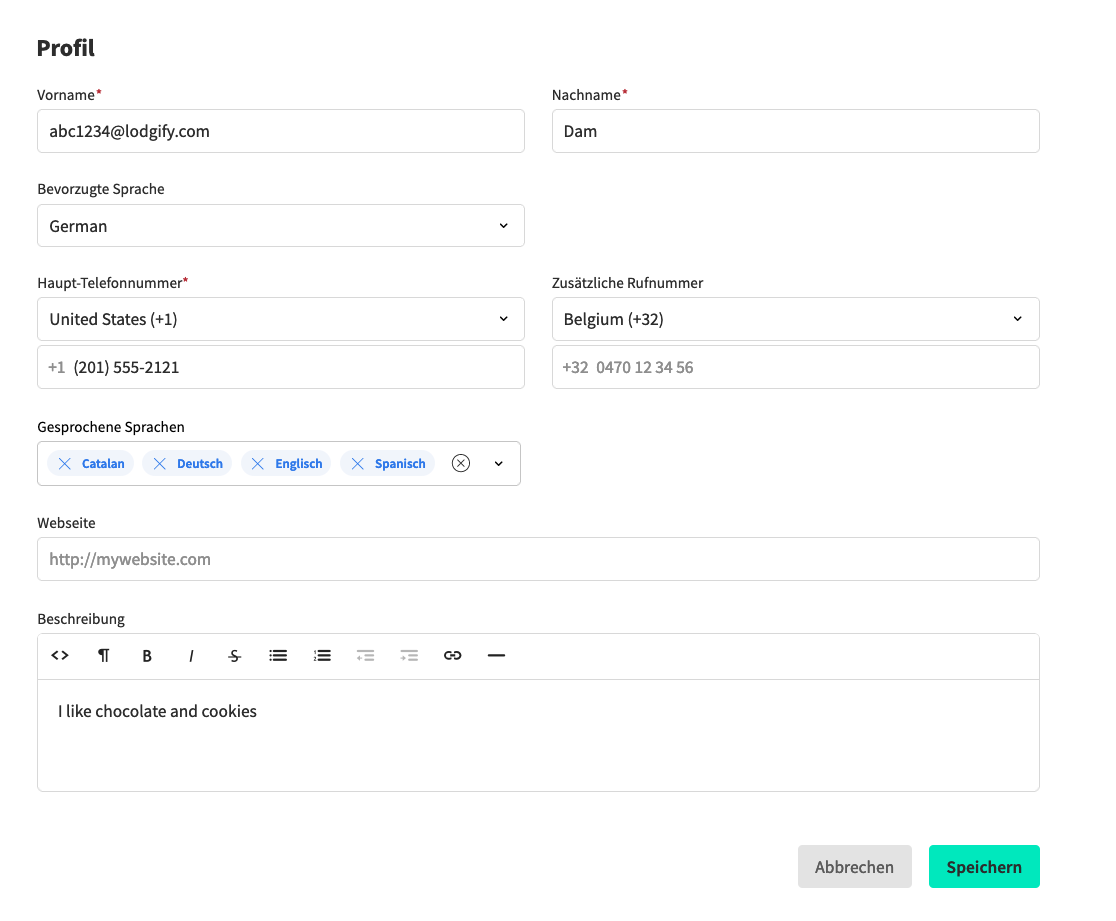The width and height of the screenshot is (1116, 921).
Task: Insert a numbered list
Action: tap(322, 656)
